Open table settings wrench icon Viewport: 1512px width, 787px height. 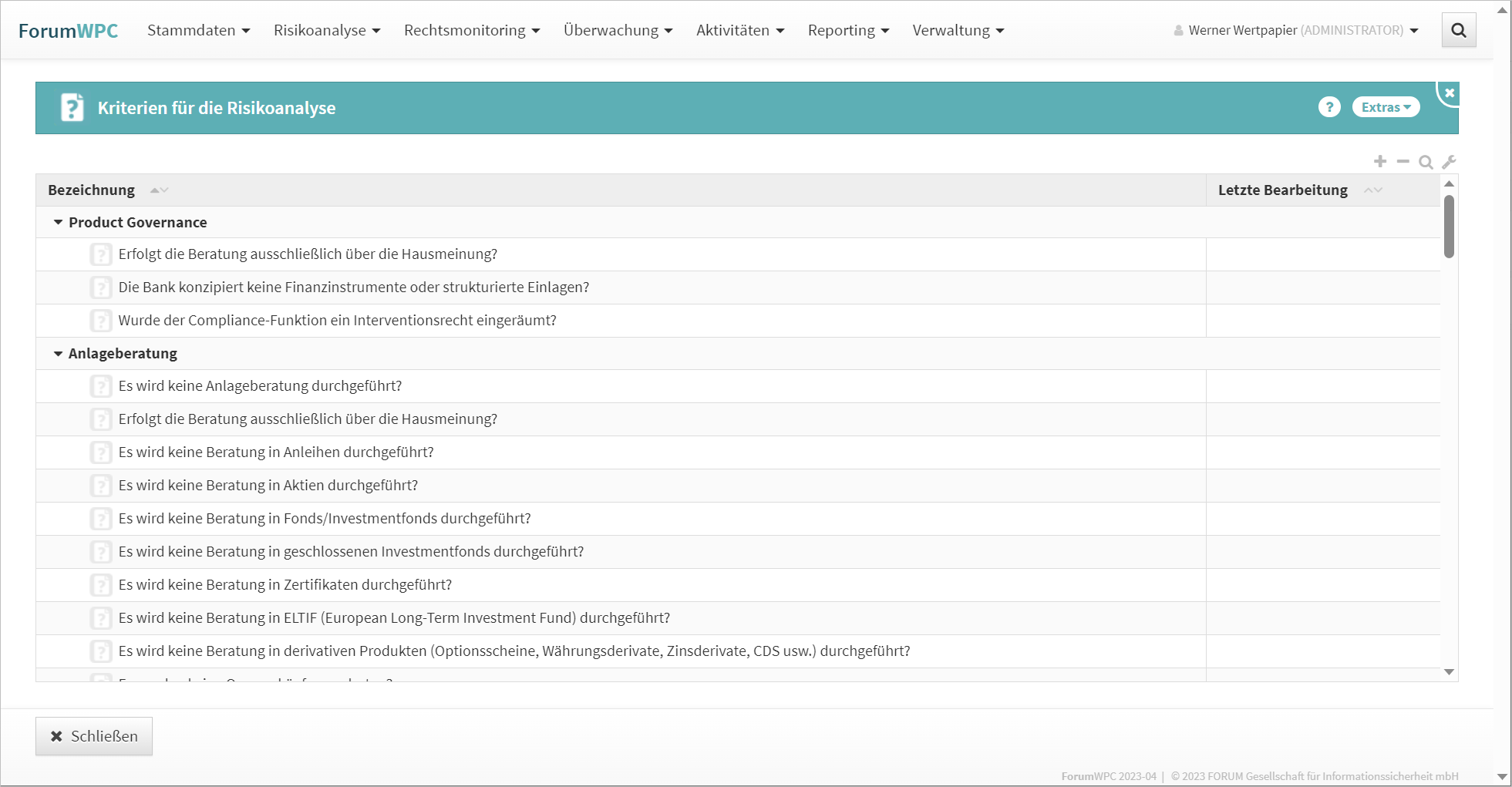click(x=1449, y=162)
